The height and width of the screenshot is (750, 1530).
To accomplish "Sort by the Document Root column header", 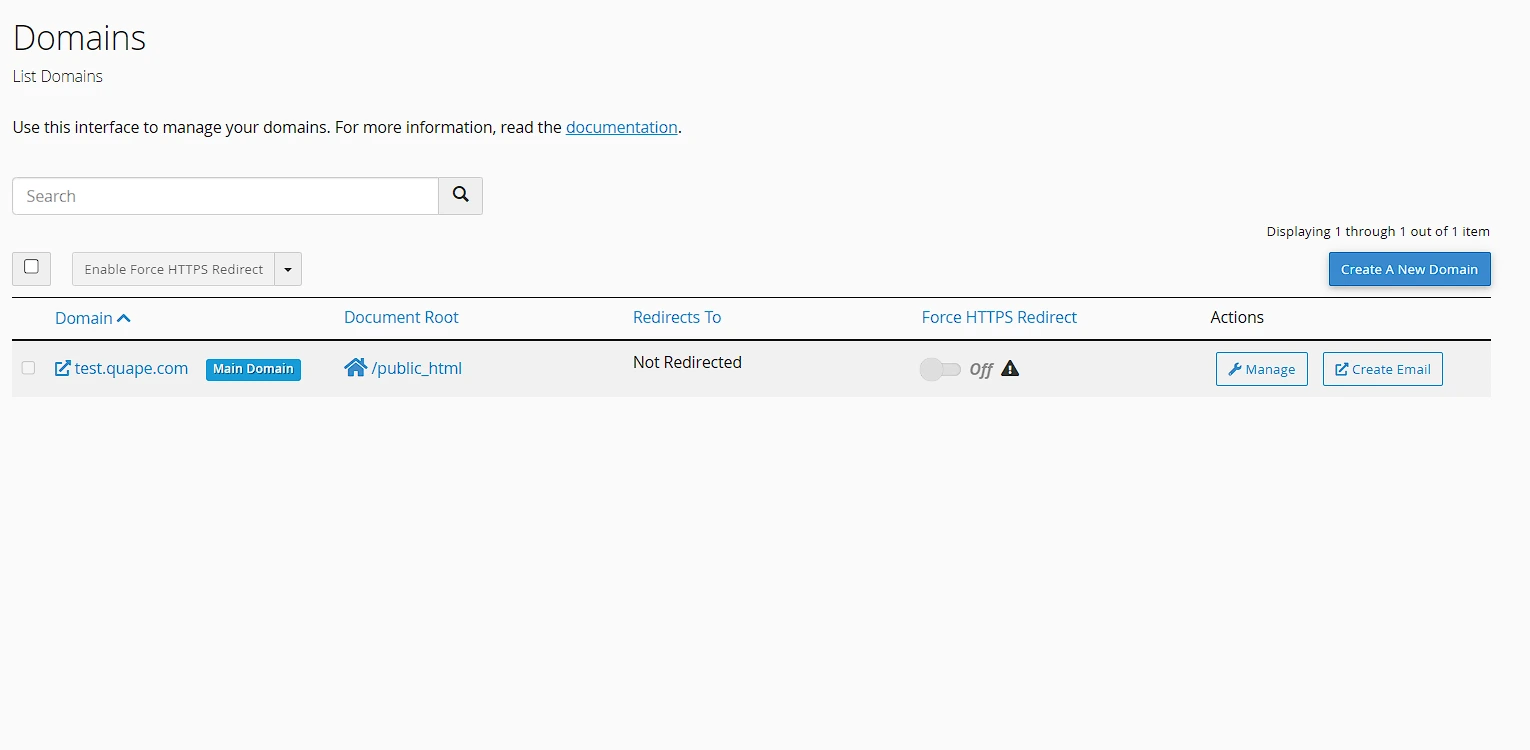I will [401, 317].
